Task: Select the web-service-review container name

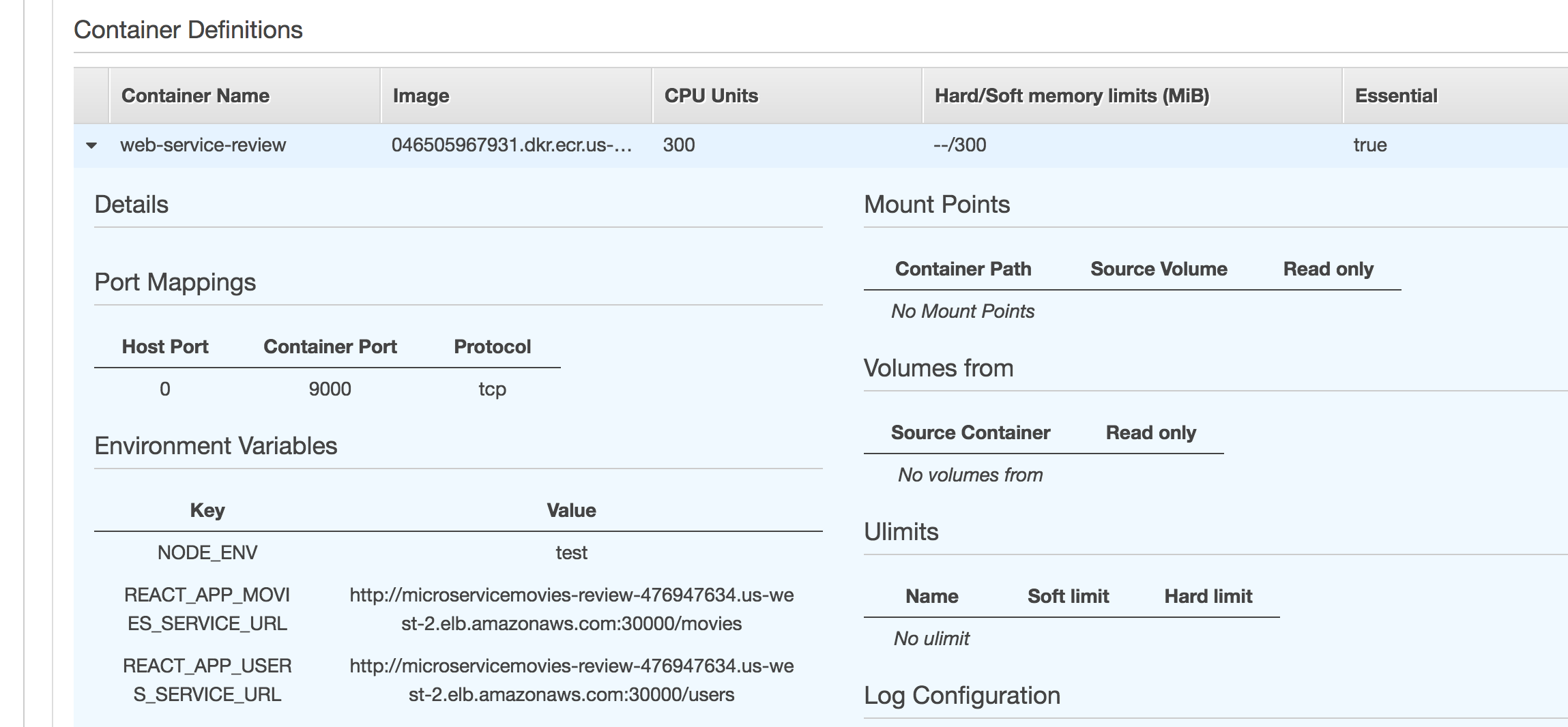Action: pyautogui.click(x=205, y=145)
